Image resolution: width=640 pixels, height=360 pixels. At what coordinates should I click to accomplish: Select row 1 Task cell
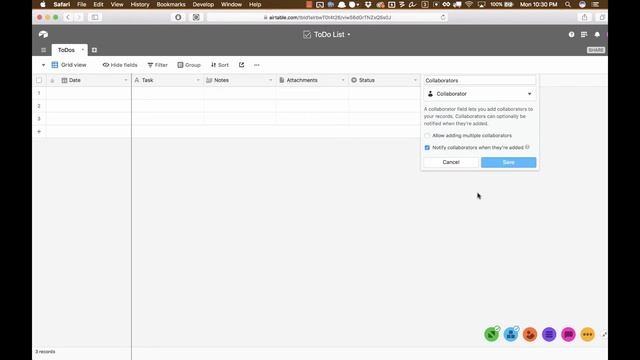[168, 93]
